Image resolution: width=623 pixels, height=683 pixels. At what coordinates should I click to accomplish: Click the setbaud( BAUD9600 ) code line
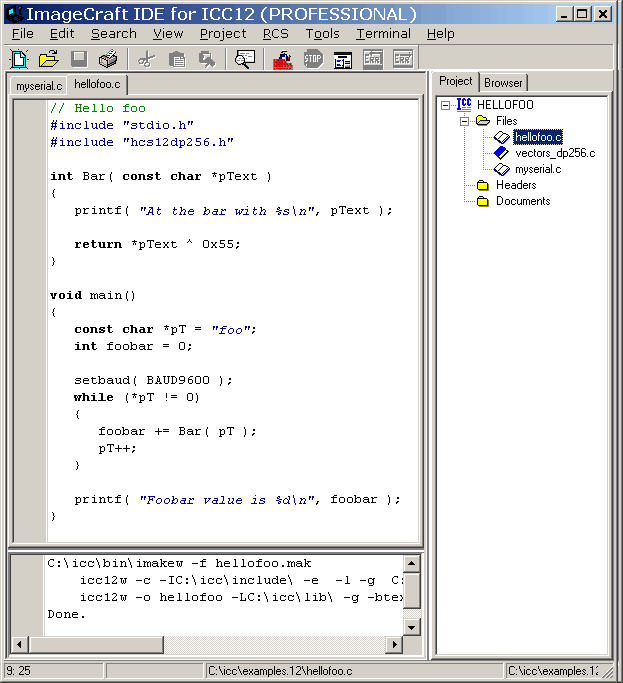pos(153,380)
